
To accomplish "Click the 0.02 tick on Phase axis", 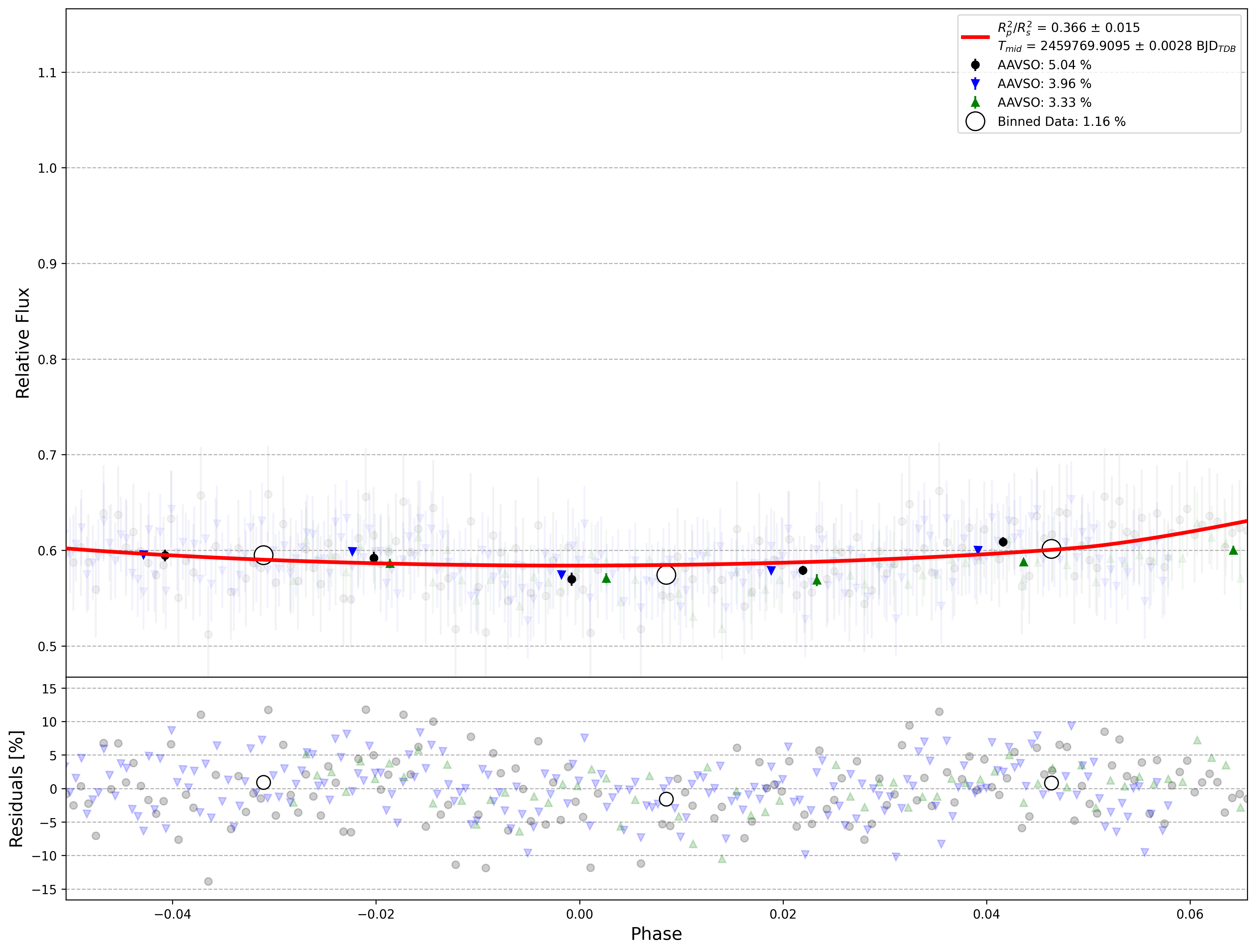I will pos(783,914).
